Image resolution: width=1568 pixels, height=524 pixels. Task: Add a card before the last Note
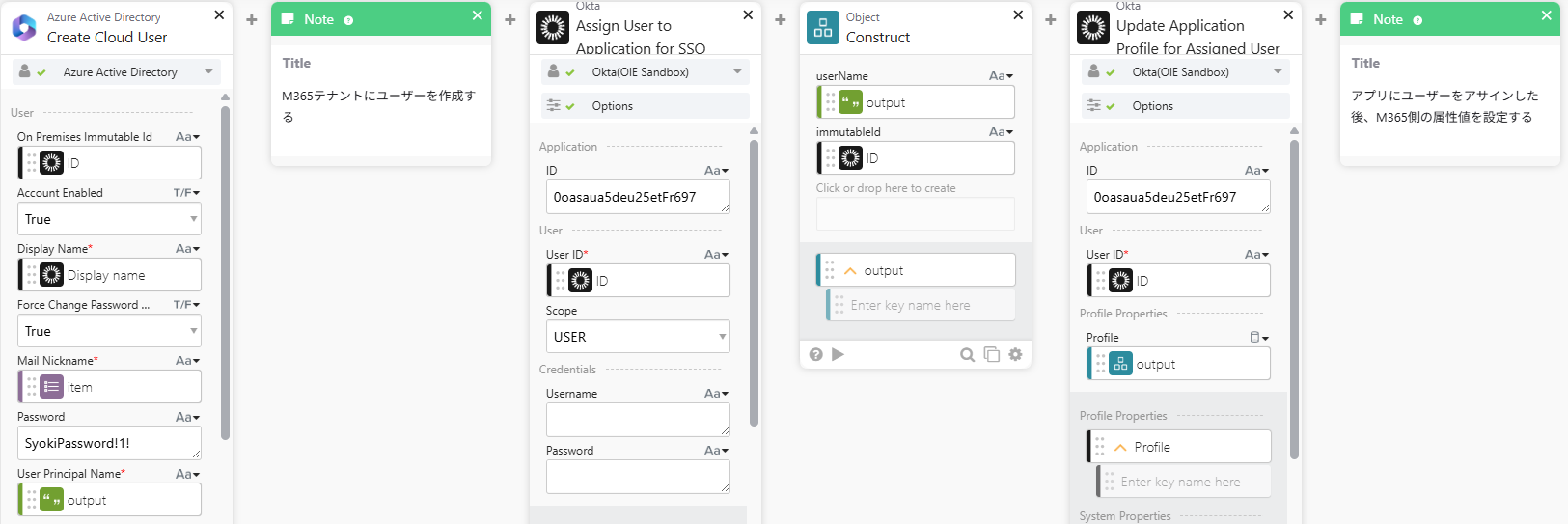point(1321,19)
